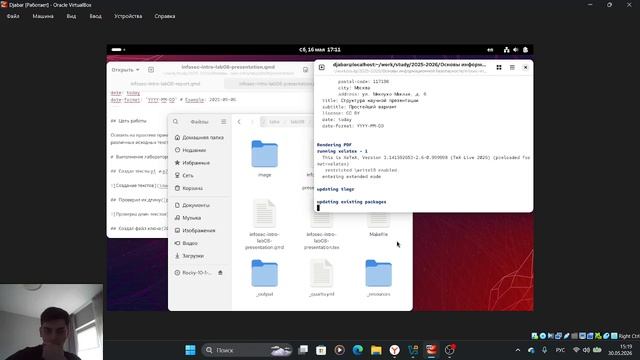Open Загрузки in Files sidebar

199,256
